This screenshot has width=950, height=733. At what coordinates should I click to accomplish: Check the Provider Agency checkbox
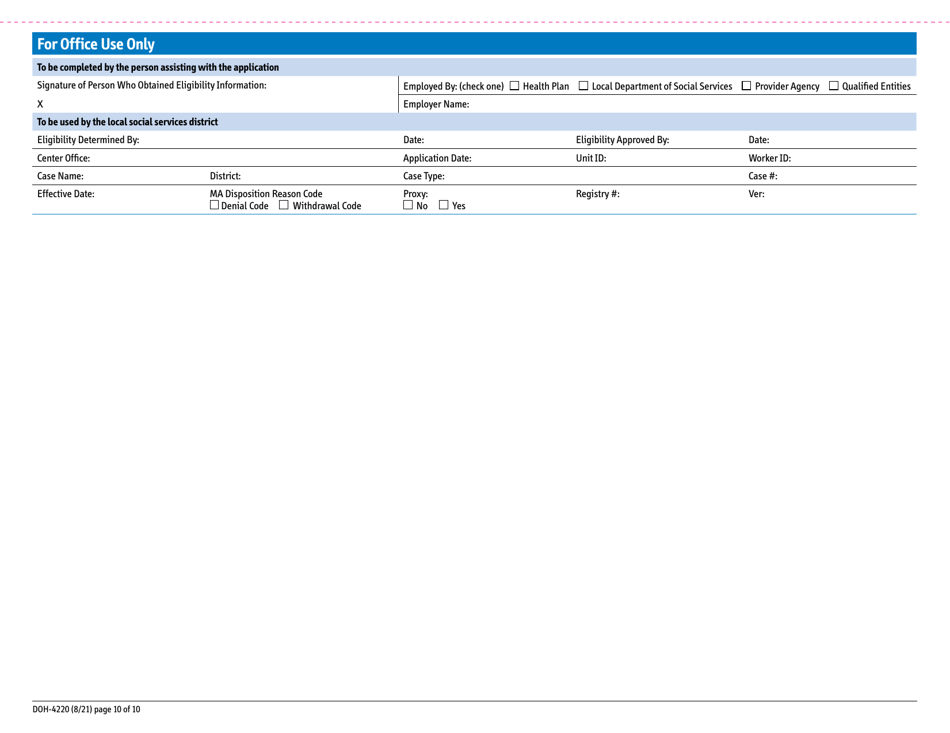(748, 86)
